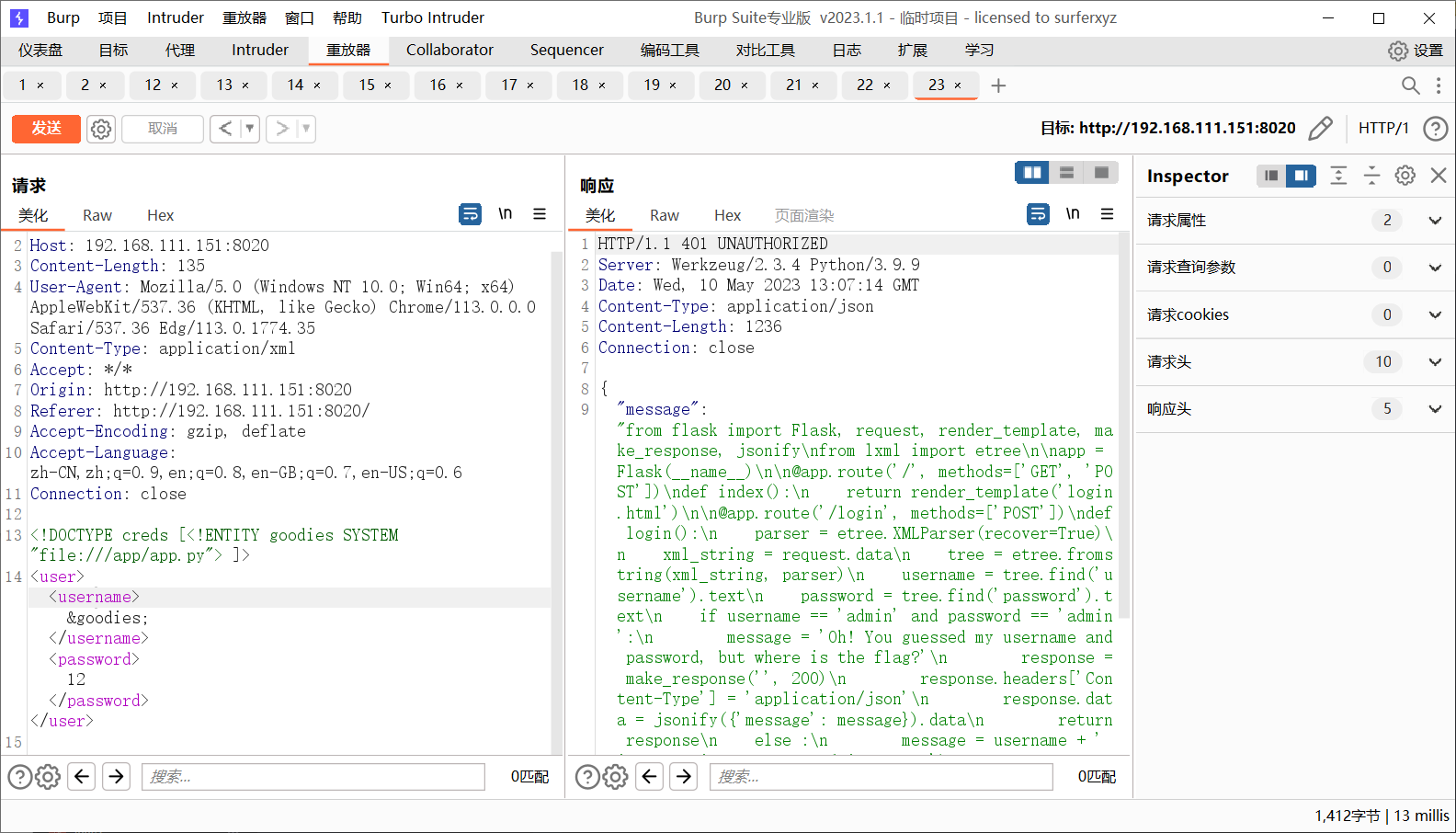Open history dropdown beside forward arrow
This screenshot has width=1456, height=833.
click(306, 129)
